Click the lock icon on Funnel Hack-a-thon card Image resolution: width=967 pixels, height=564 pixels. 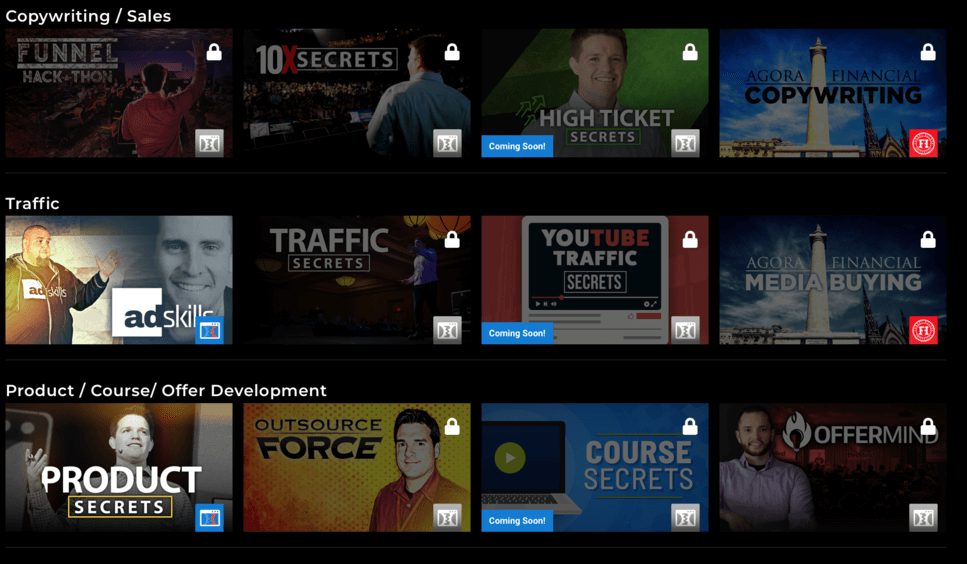(214, 52)
